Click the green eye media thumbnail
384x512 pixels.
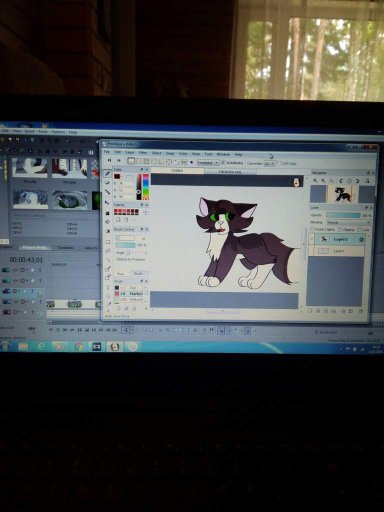click(70, 200)
